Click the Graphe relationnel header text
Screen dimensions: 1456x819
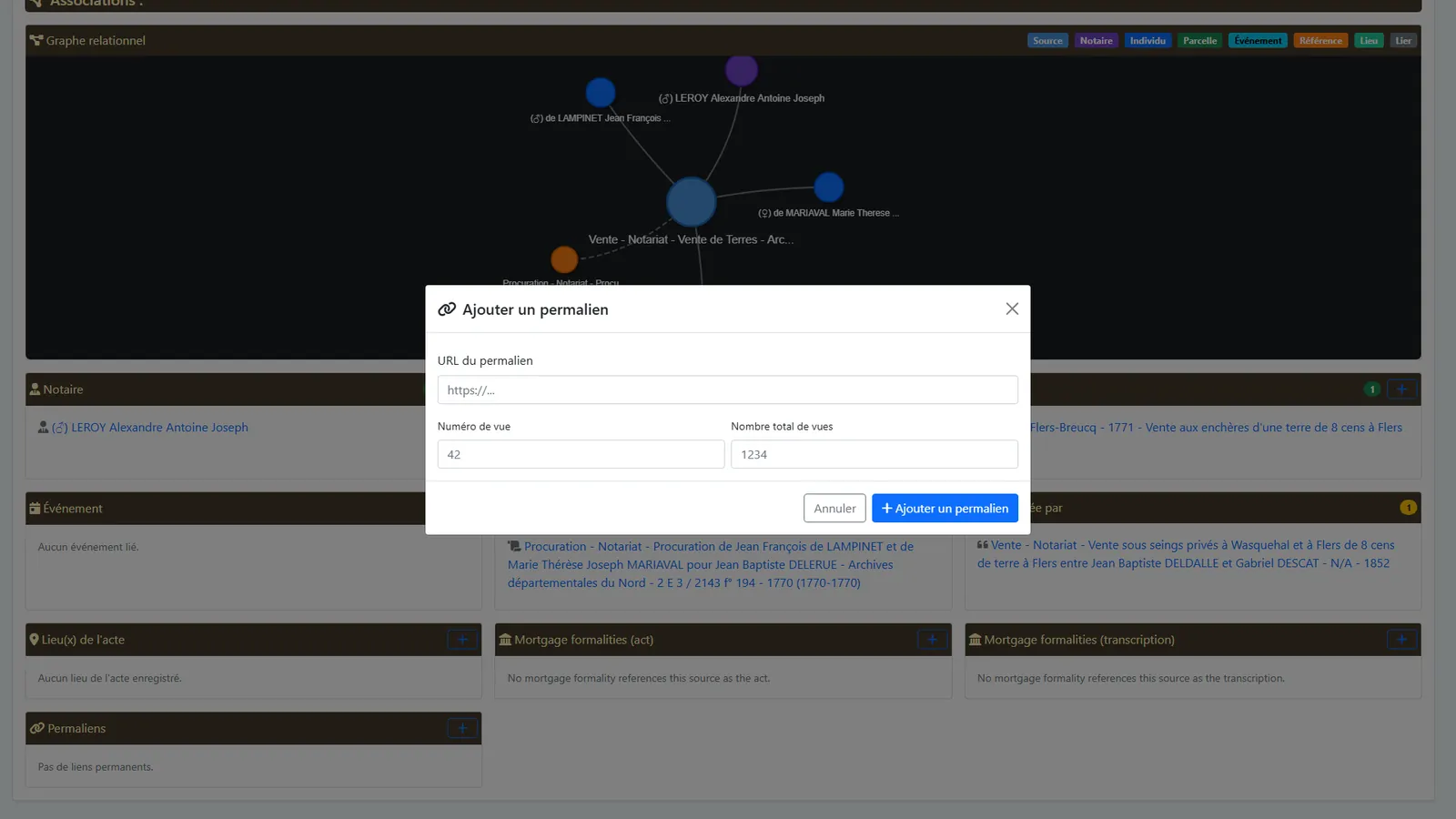[x=96, y=41]
